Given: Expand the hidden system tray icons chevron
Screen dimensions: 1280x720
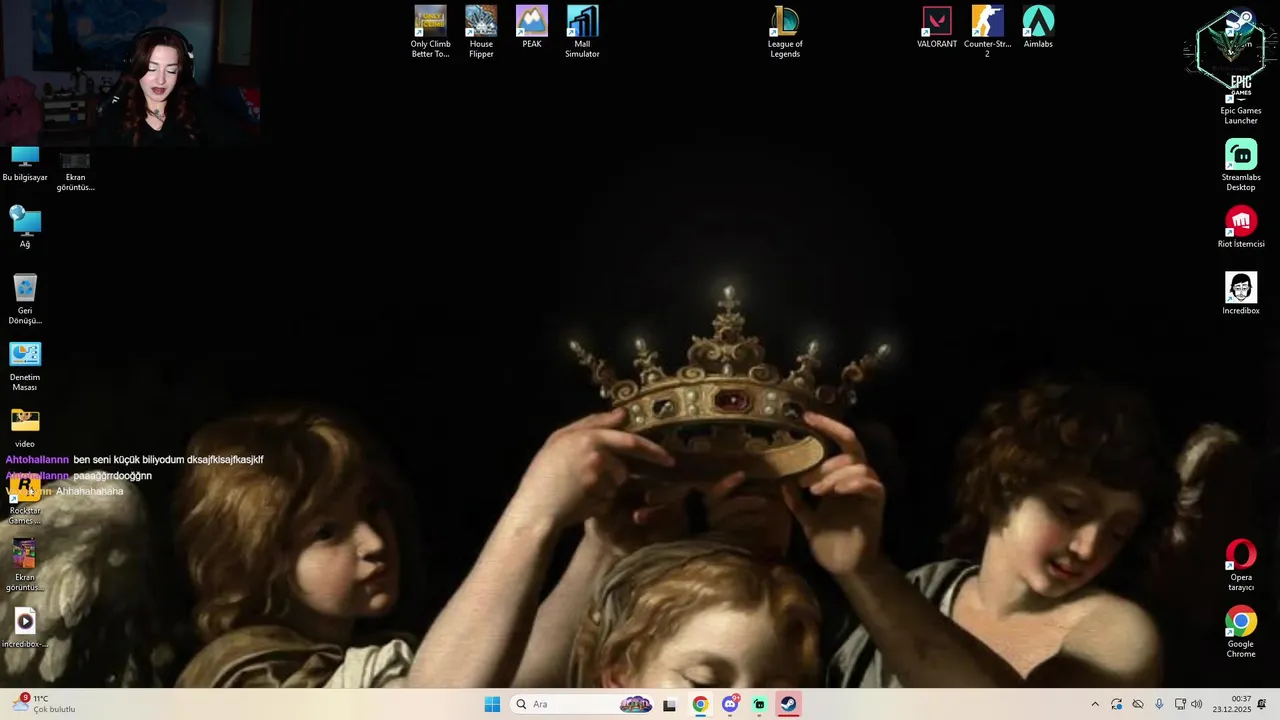Looking at the screenshot, I should point(1095,704).
